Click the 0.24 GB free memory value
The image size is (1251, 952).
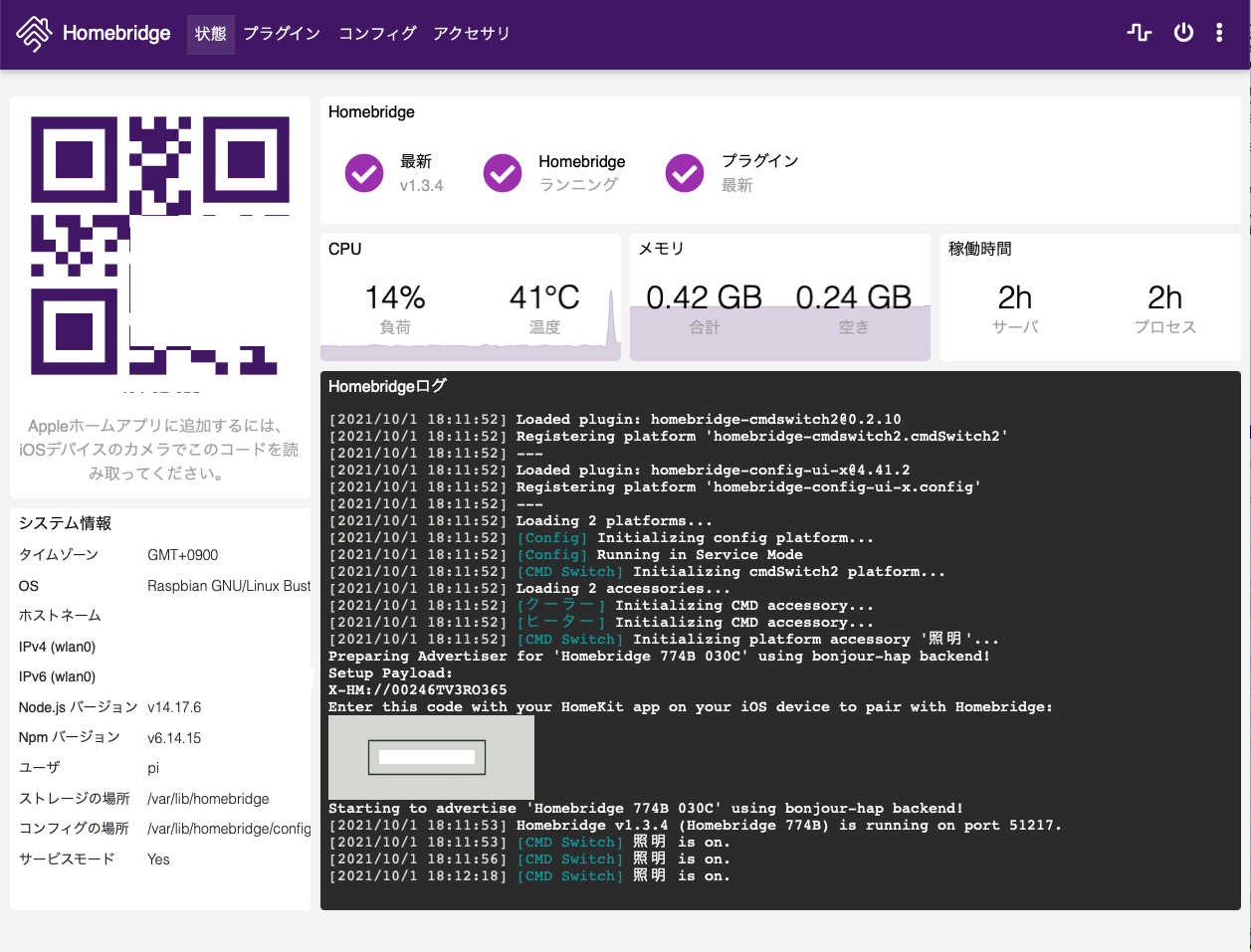tap(854, 297)
